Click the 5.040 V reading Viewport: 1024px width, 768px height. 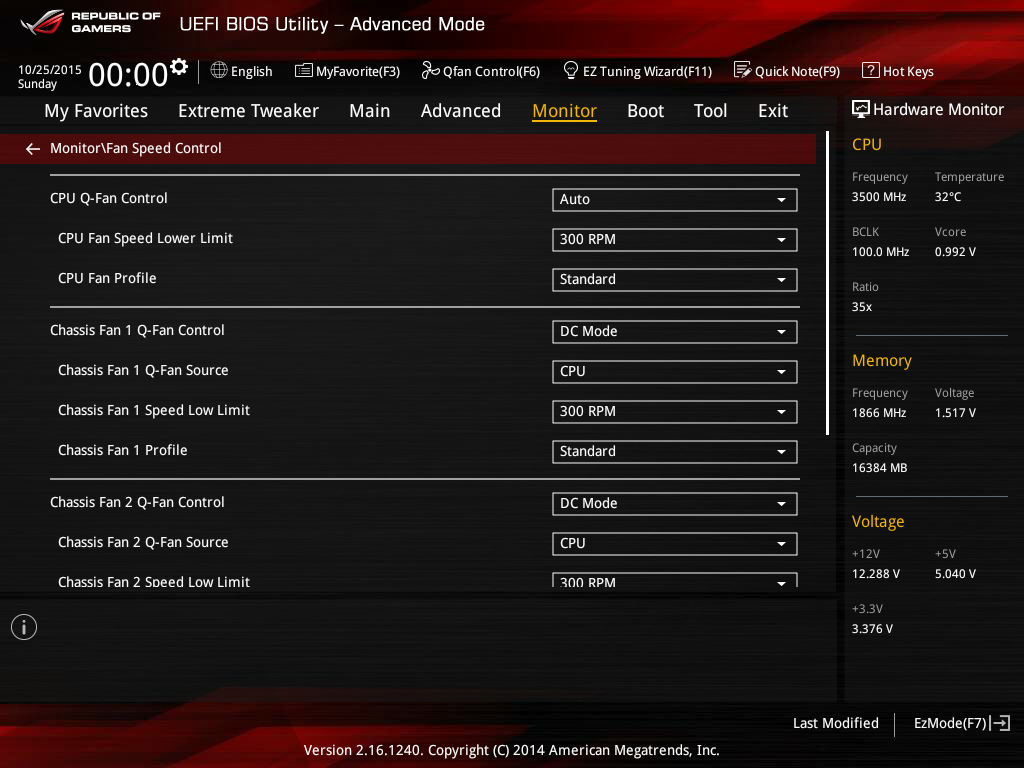(x=955, y=573)
